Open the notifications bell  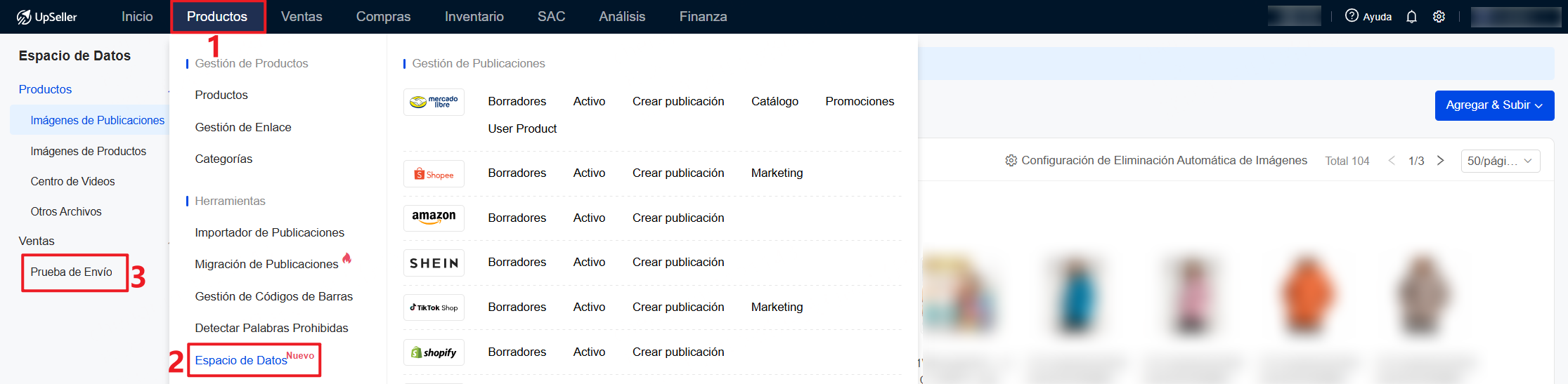pyautogui.click(x=1411, y=17)
